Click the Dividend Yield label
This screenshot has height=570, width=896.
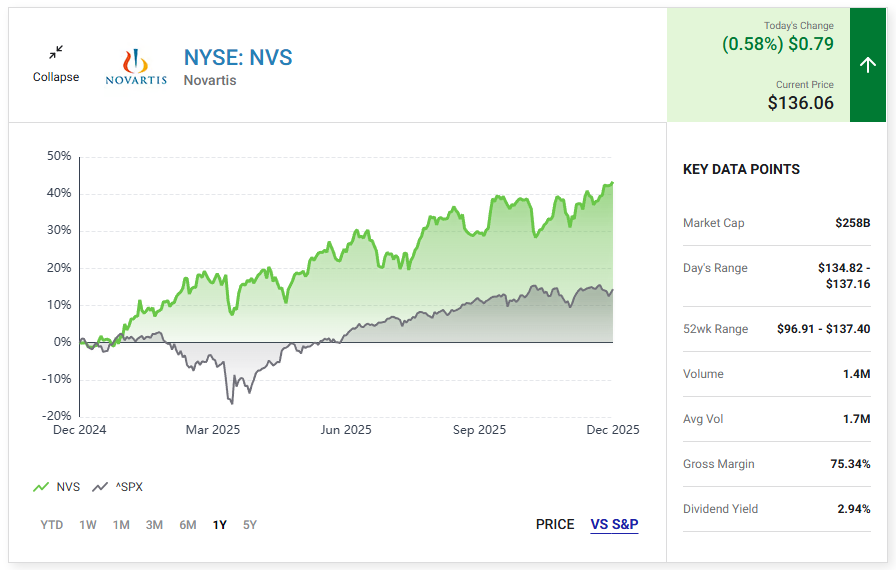click(721, 509)
